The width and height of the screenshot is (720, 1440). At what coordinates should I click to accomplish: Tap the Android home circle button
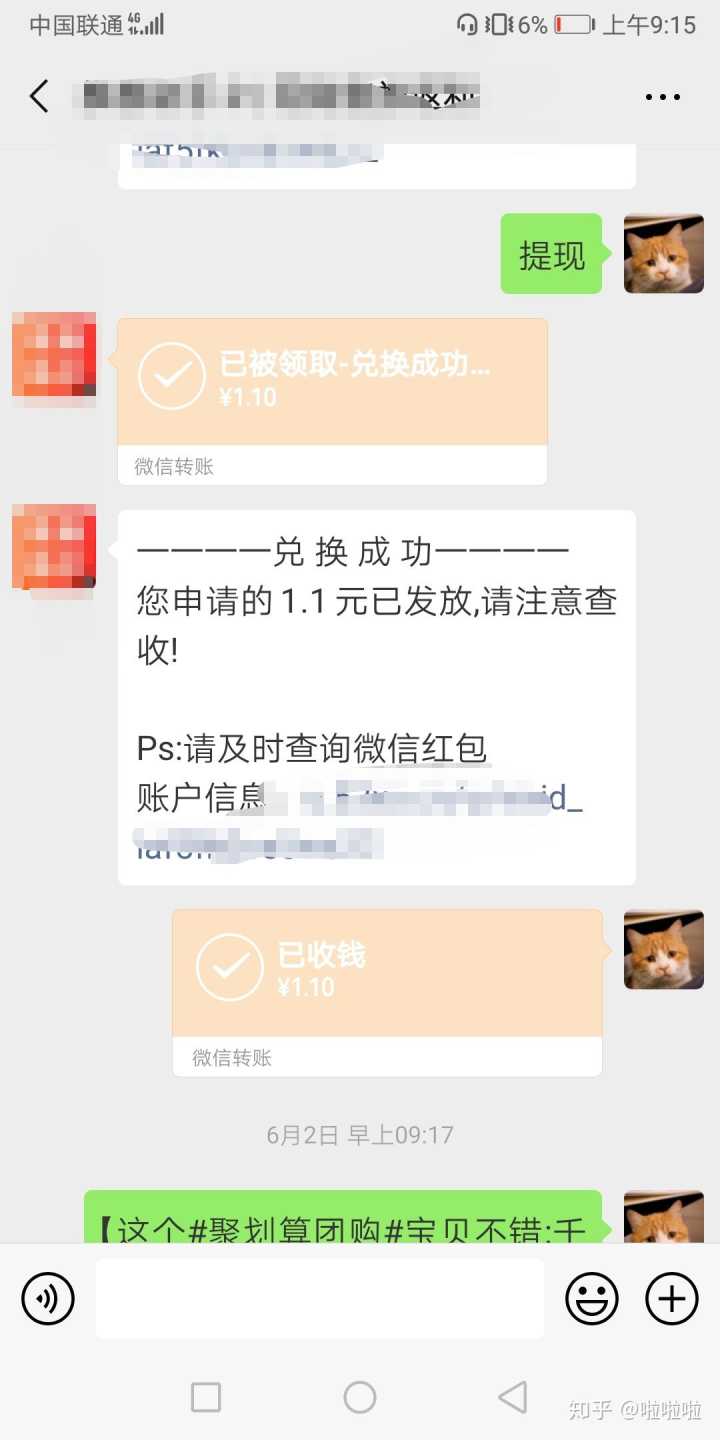360,1397
